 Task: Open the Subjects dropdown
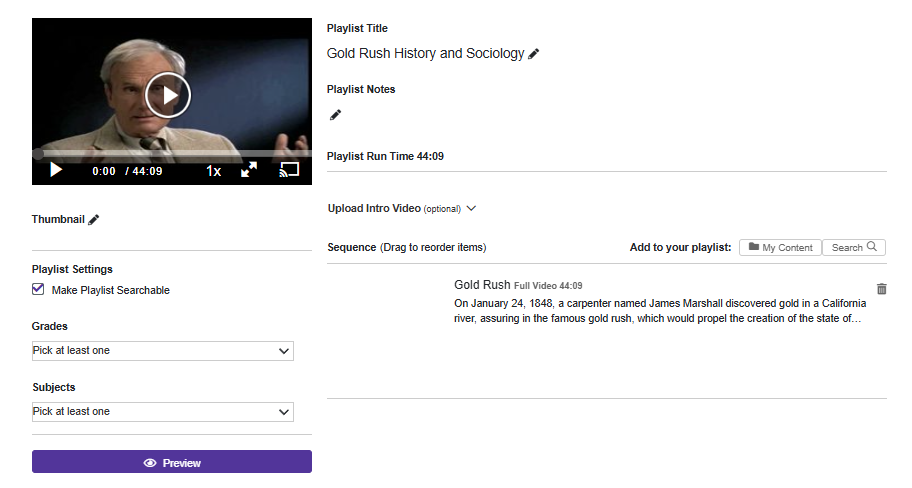(x=163, y=412)
